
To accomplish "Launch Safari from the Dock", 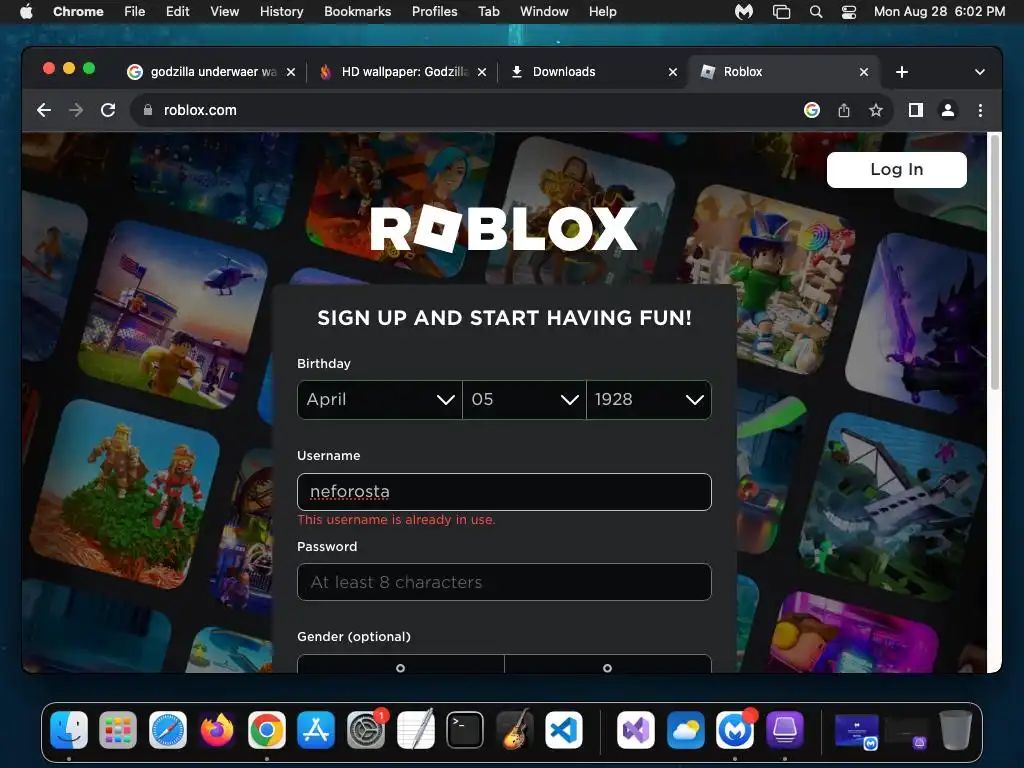I will coord(168,729).
